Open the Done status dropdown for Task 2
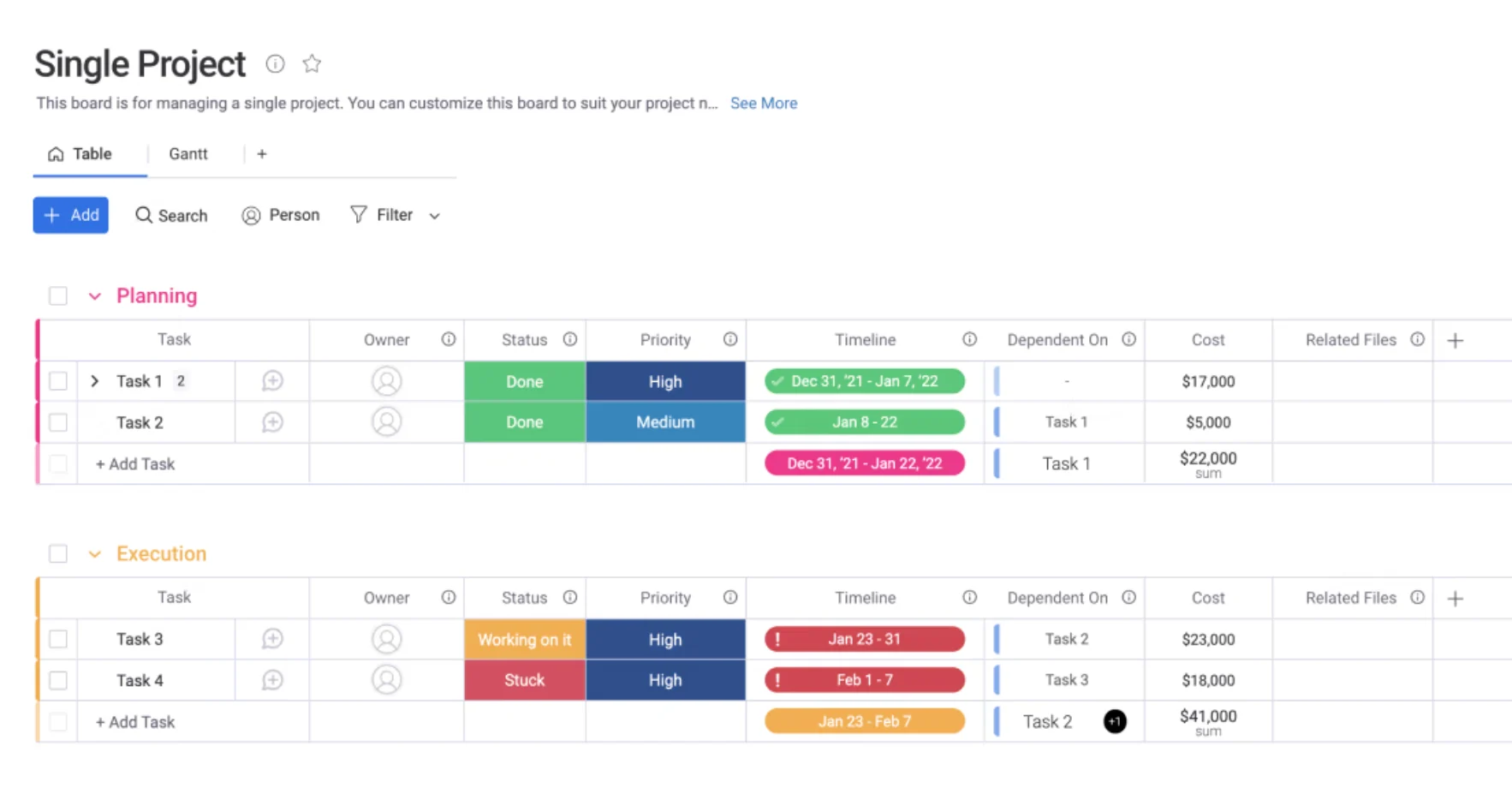This screenshot has width=1512, height=788. pyautogui.click(x=525, y=422)
